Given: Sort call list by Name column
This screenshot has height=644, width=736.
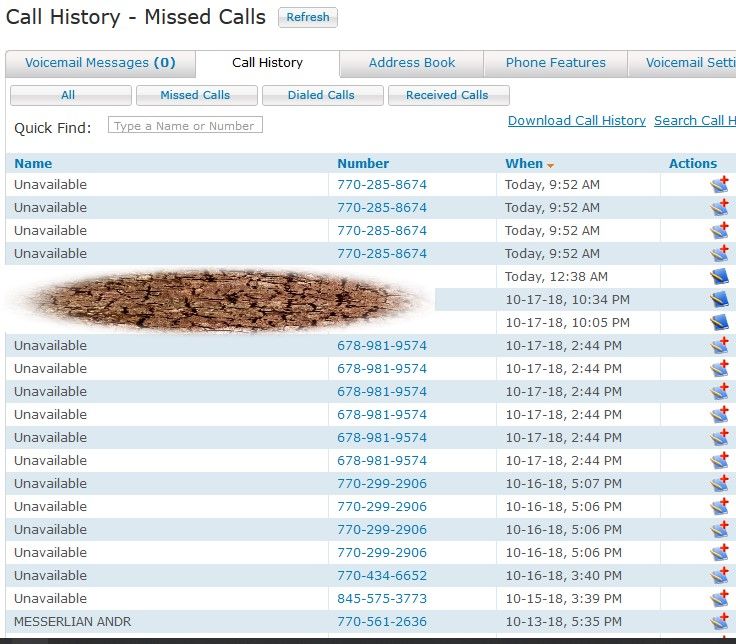Looking at the screenshot, I should pyautogui.click(x=33, y=164).
